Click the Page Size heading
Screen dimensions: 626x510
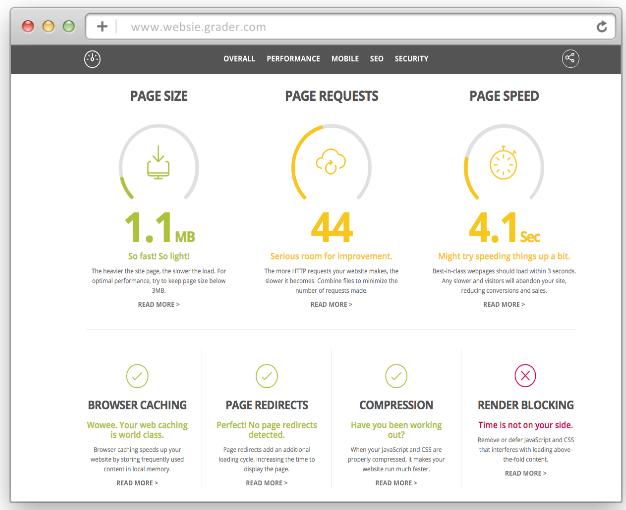[158, 96]
